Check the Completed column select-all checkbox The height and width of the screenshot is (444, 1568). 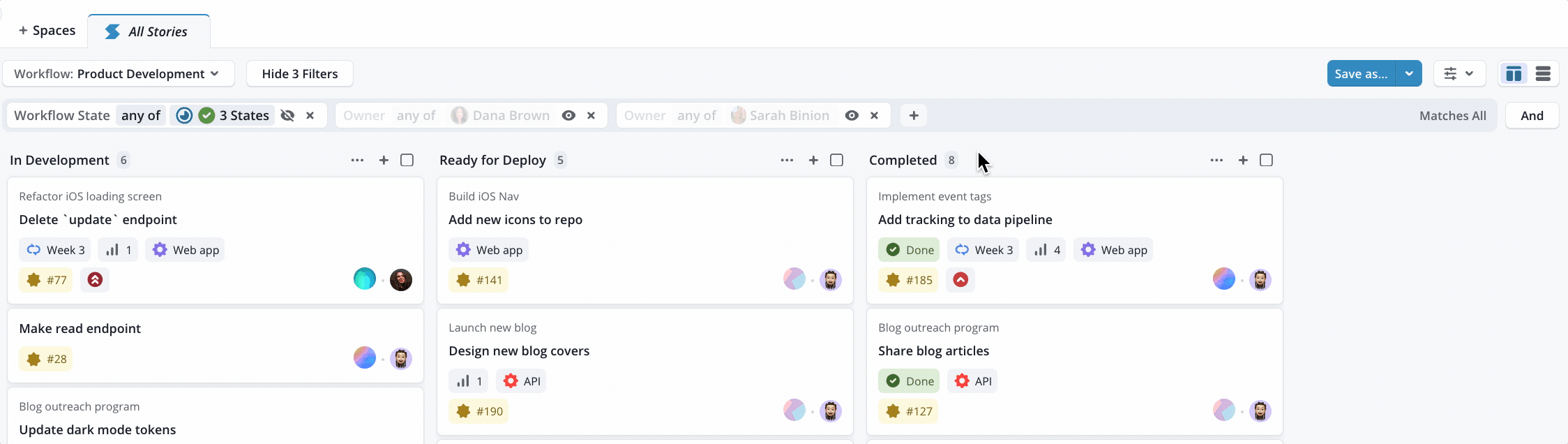[x=1267, y=161]
